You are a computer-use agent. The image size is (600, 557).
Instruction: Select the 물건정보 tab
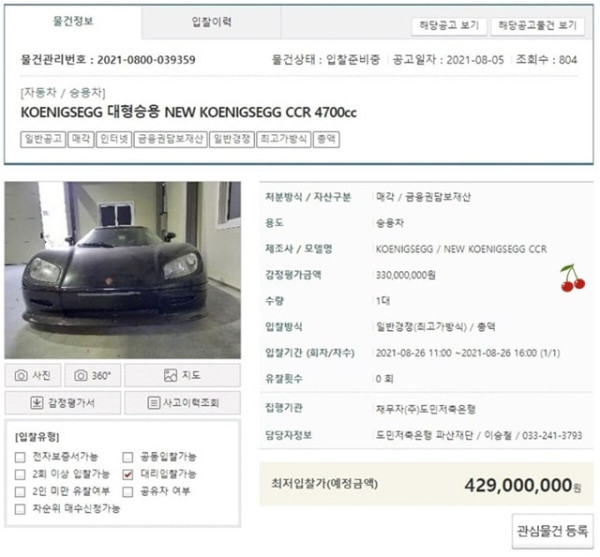[73, 21]
